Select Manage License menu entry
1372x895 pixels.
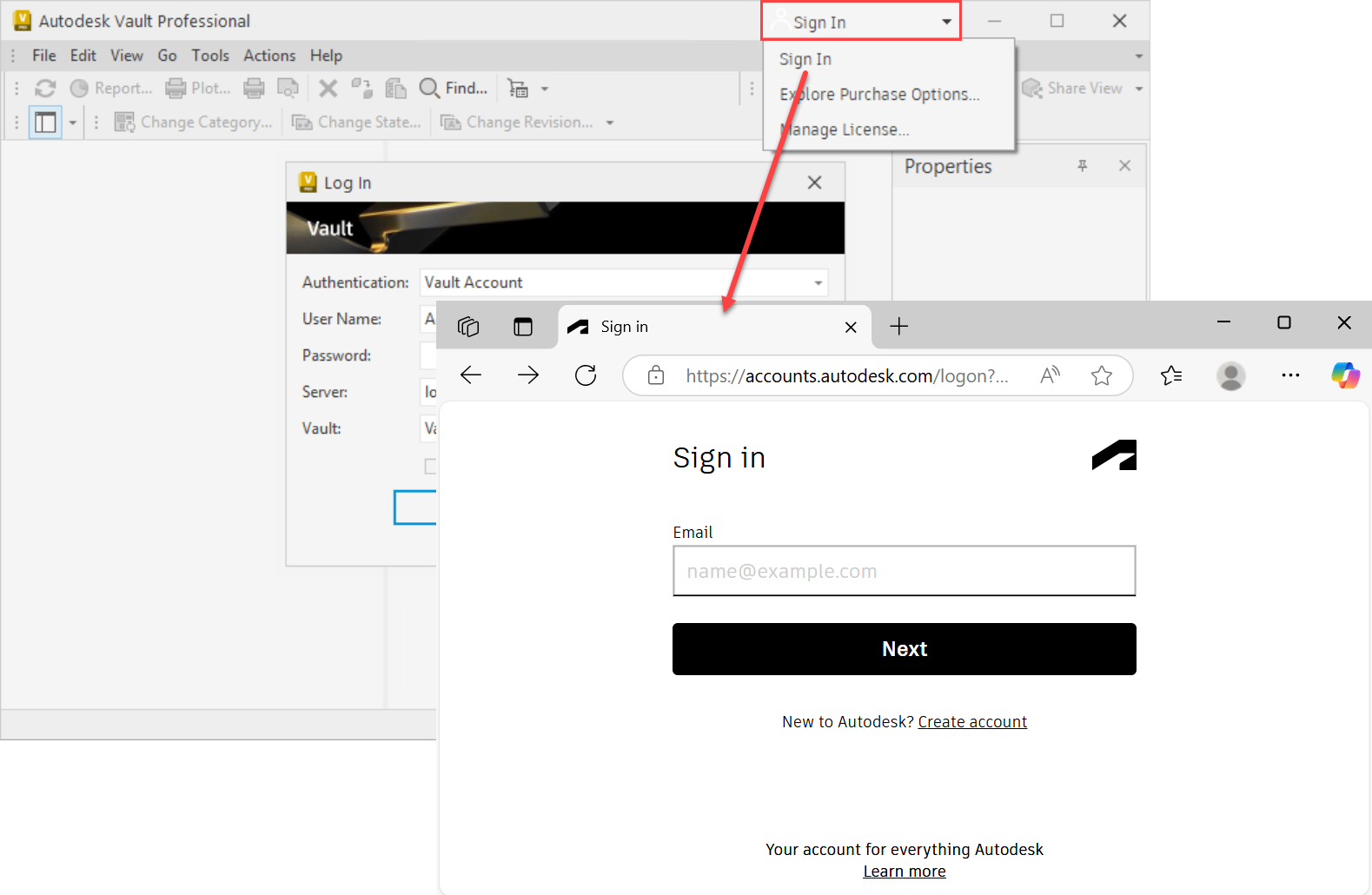point(844,129)
